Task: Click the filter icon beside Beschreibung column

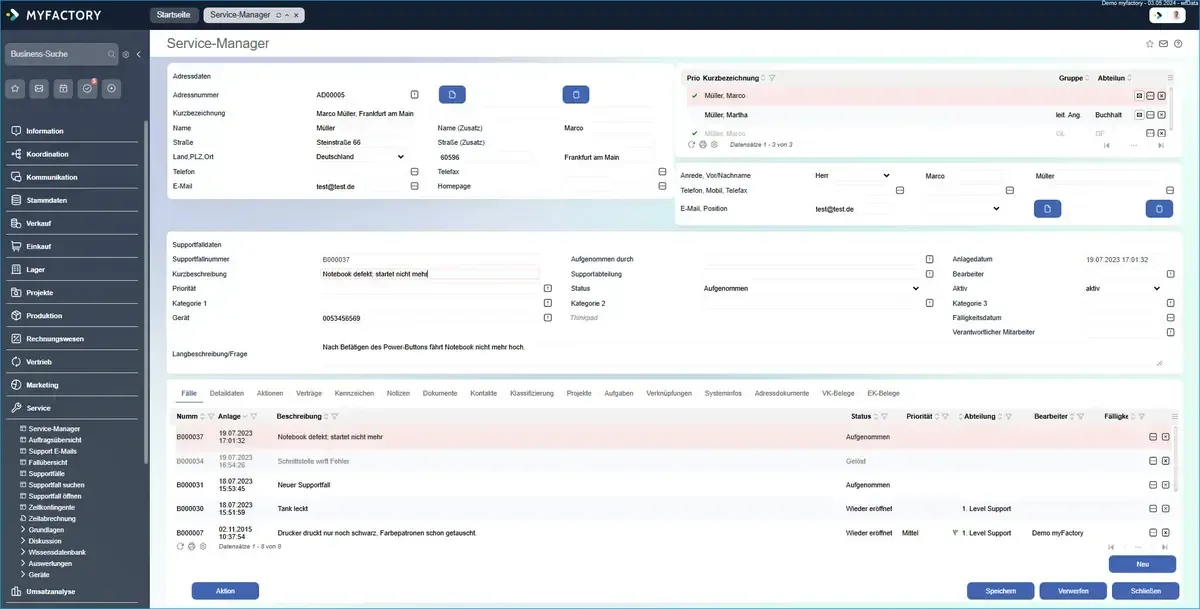Action: tap(334, 416)
